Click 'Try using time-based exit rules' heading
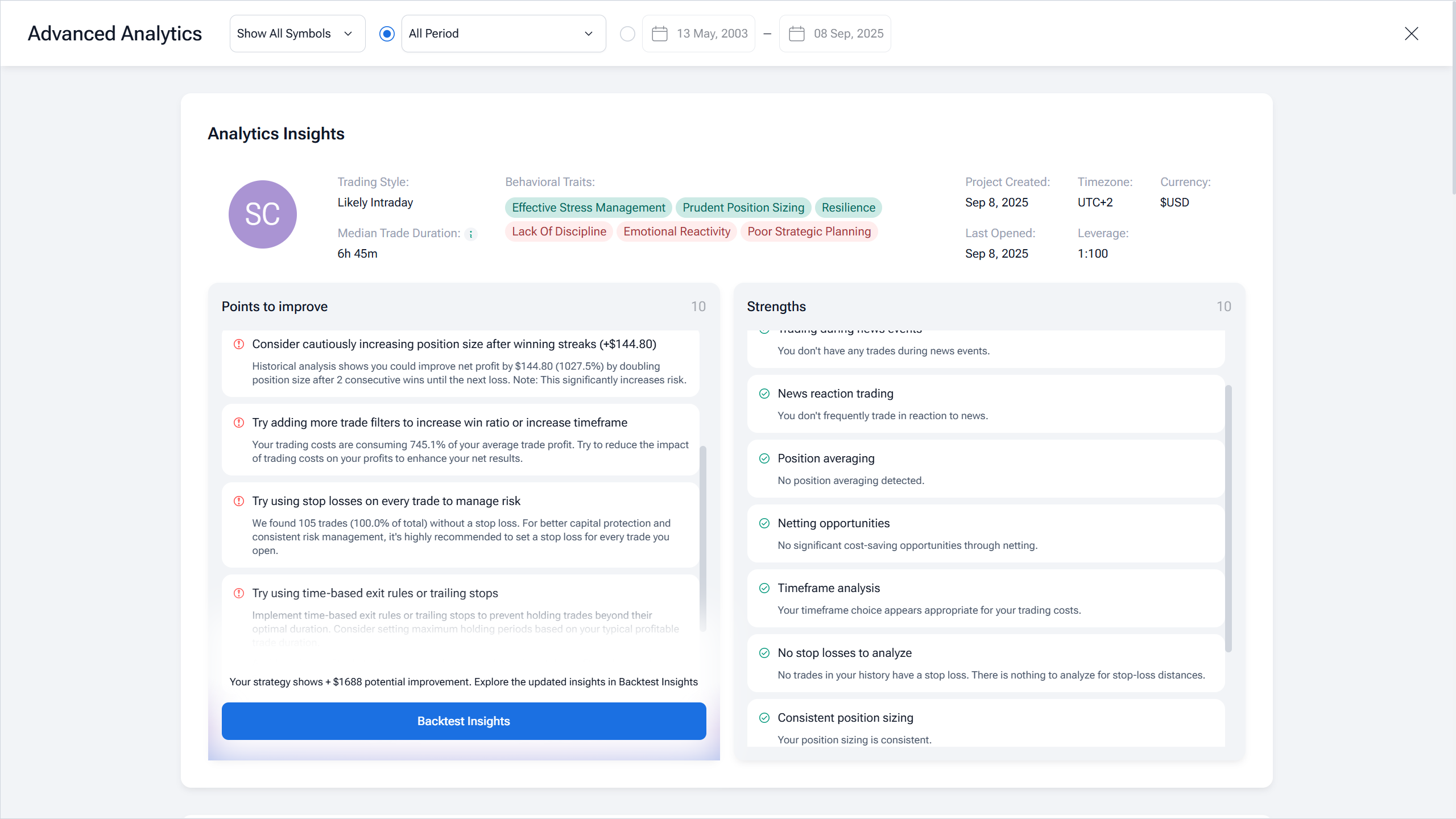The width and height of the screenshot is (1456, 819). (x=375, y=593)
